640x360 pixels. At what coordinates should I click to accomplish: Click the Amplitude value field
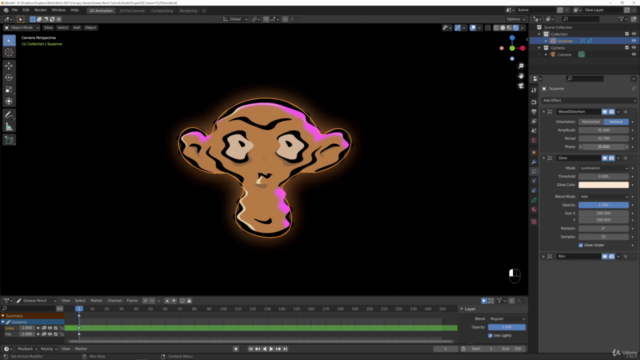(x=604, y=130)
